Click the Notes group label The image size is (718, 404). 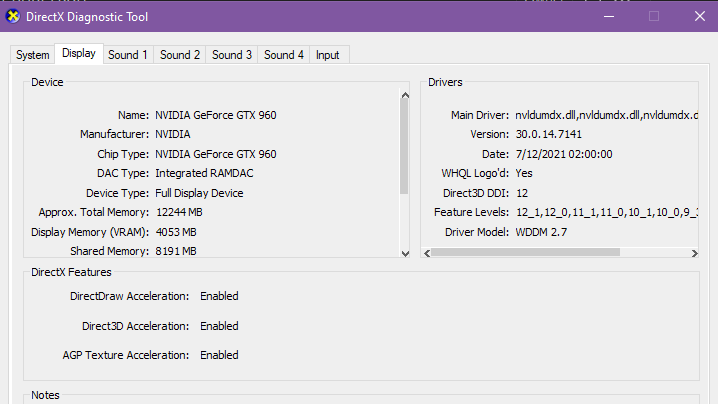(45, 395)
